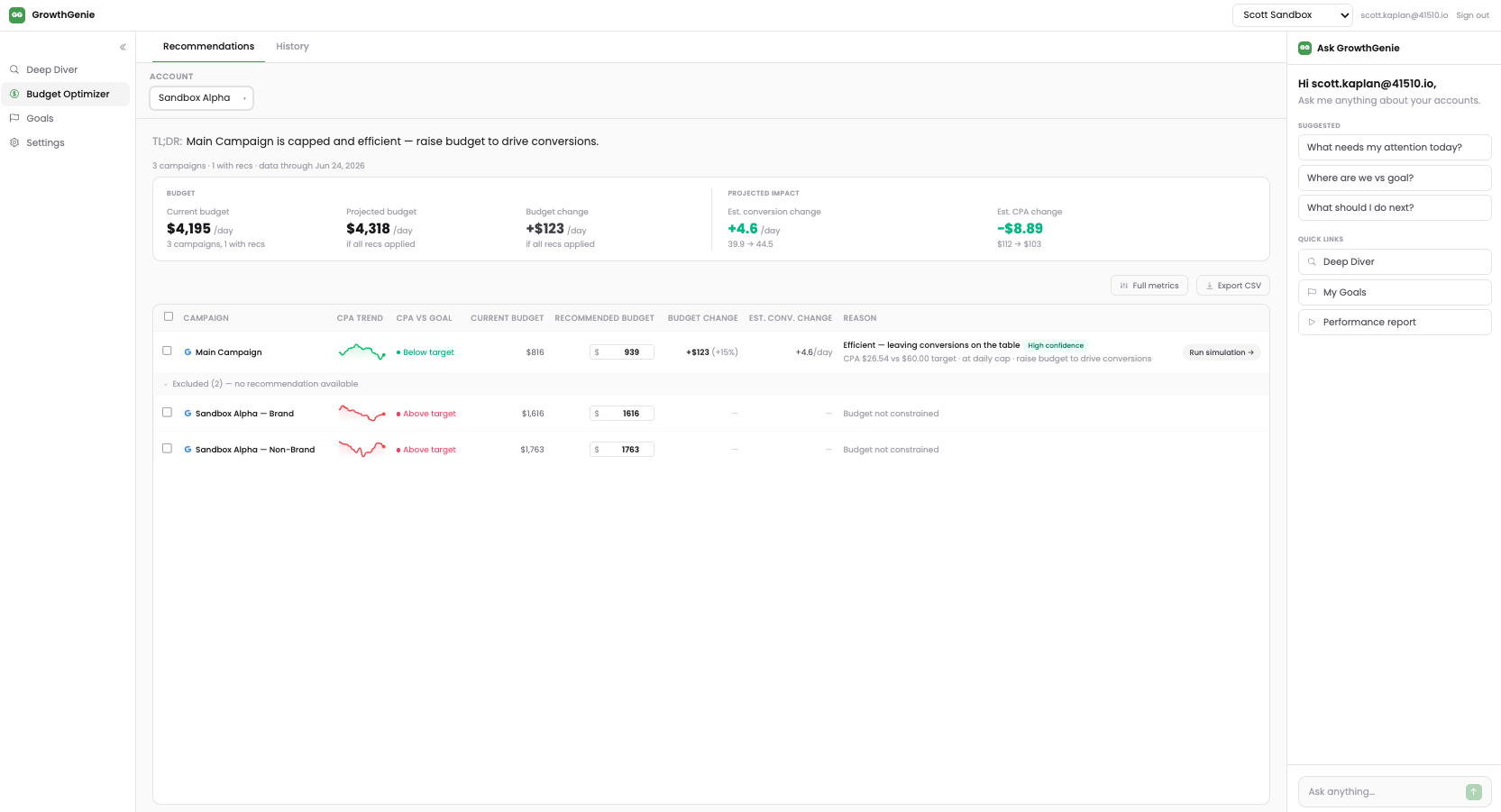
Task: Click the Sandbox Alpha — Non-Brand Google icon
Action: coord(188,450)
